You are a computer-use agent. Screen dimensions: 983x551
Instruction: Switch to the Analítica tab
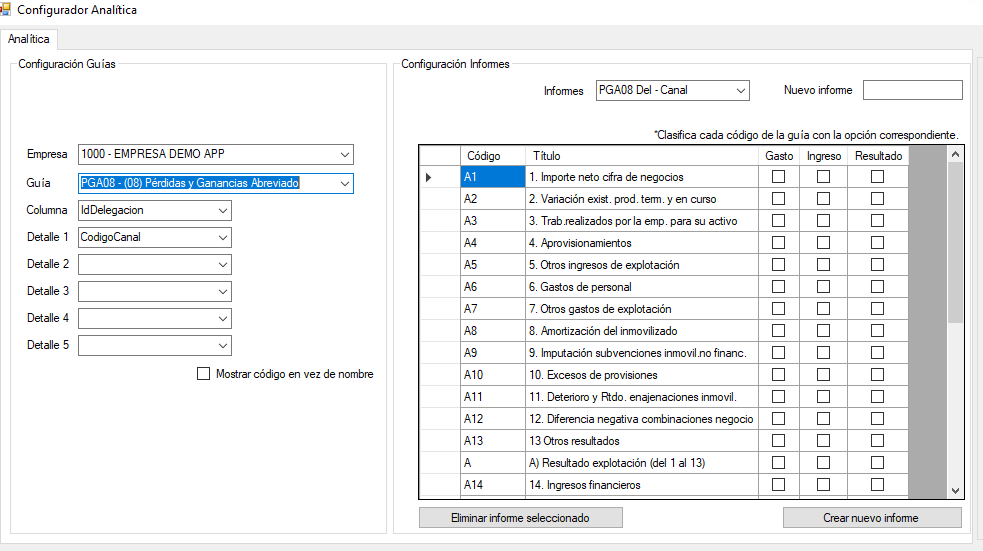[29, 39]
